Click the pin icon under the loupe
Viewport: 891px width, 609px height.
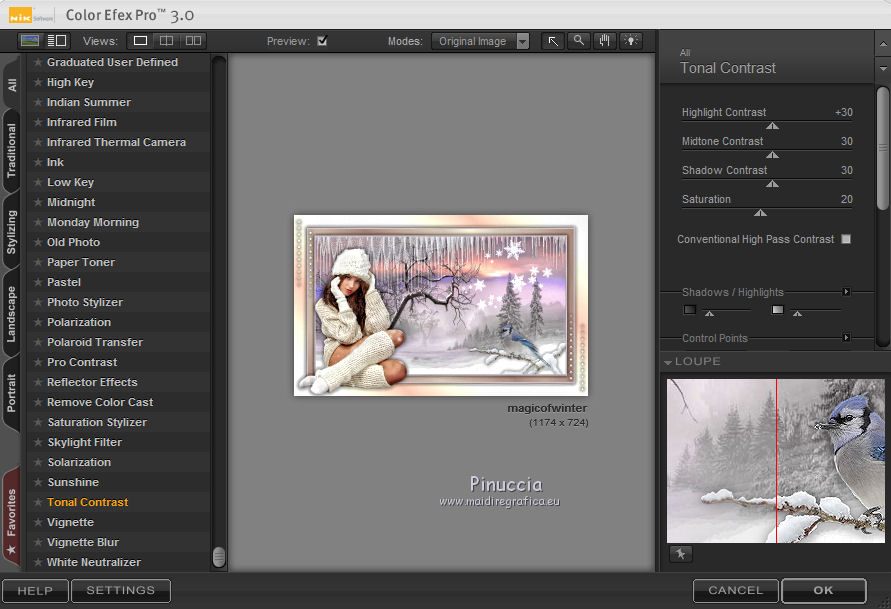click(681, 554)
